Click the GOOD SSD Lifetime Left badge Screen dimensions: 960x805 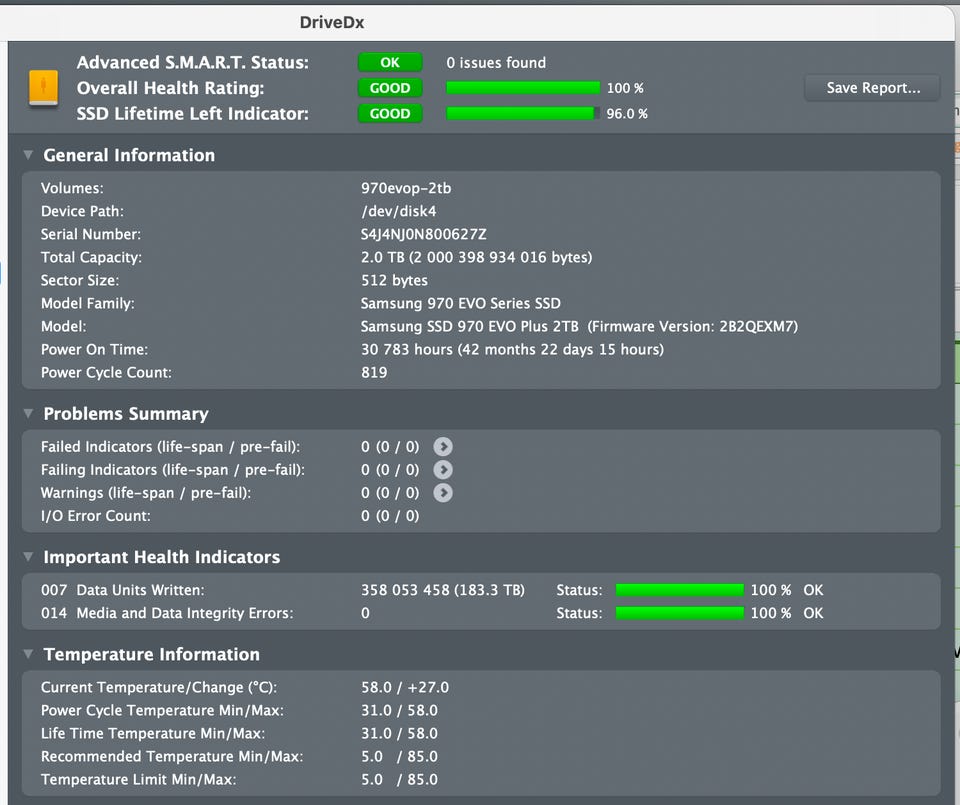tap(390, 114)
